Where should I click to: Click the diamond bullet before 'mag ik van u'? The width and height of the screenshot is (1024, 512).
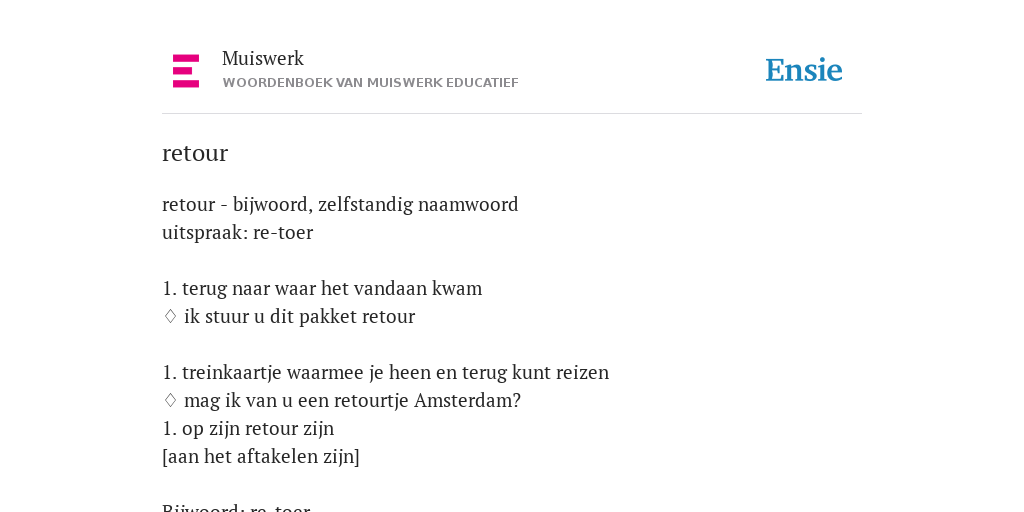pos(170,400)
